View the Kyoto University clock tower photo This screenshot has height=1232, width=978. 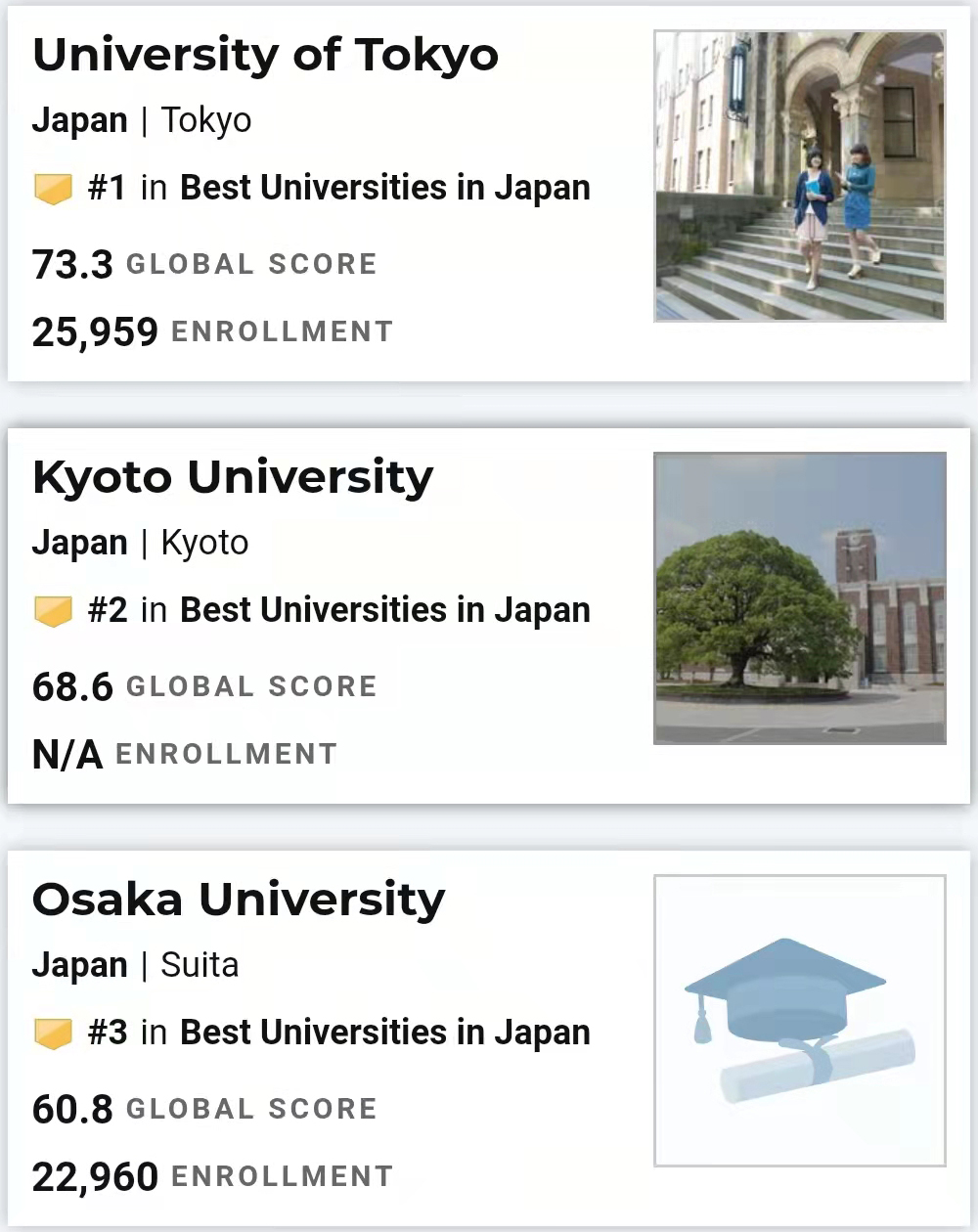(800, 598)
